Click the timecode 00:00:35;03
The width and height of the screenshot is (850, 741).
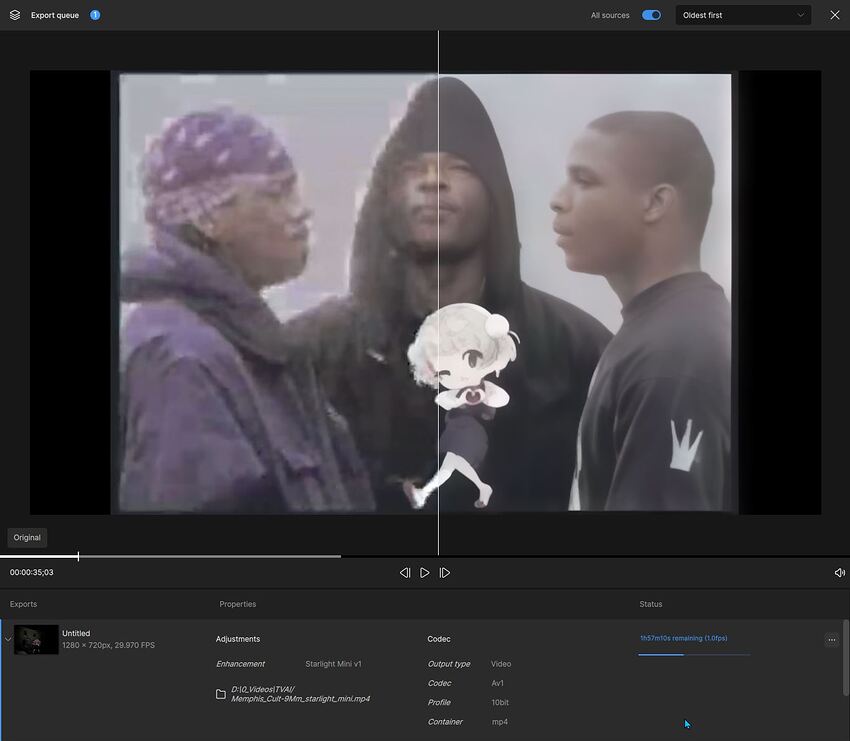(x=31, y=572)
